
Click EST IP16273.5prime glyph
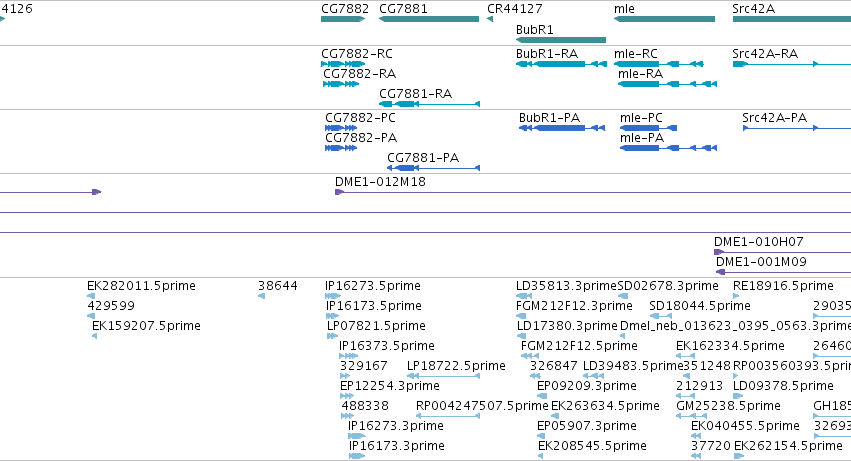[x=333, y=296]
